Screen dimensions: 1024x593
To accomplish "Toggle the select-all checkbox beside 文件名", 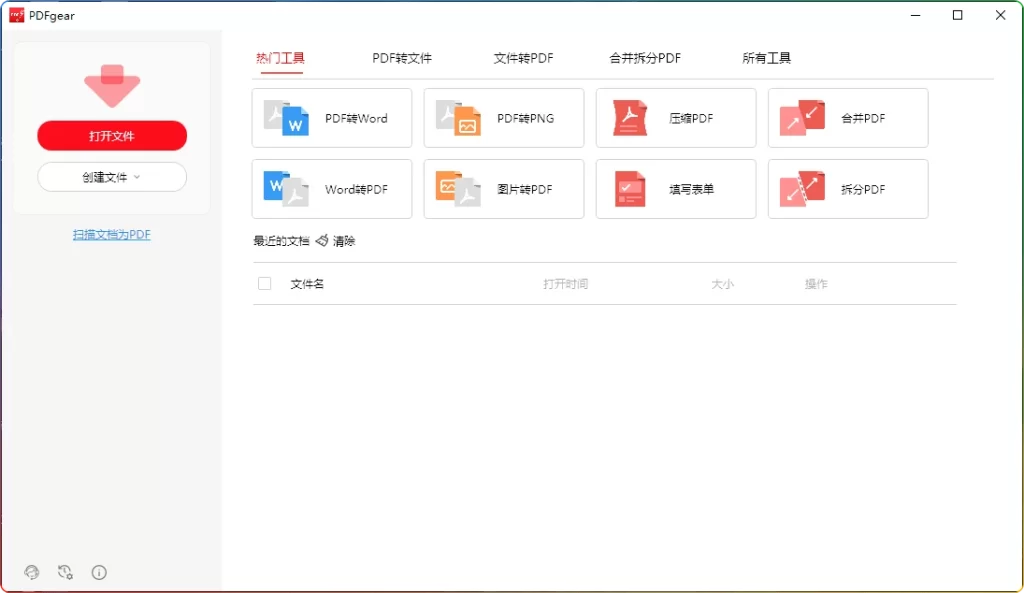I will 264,283.
